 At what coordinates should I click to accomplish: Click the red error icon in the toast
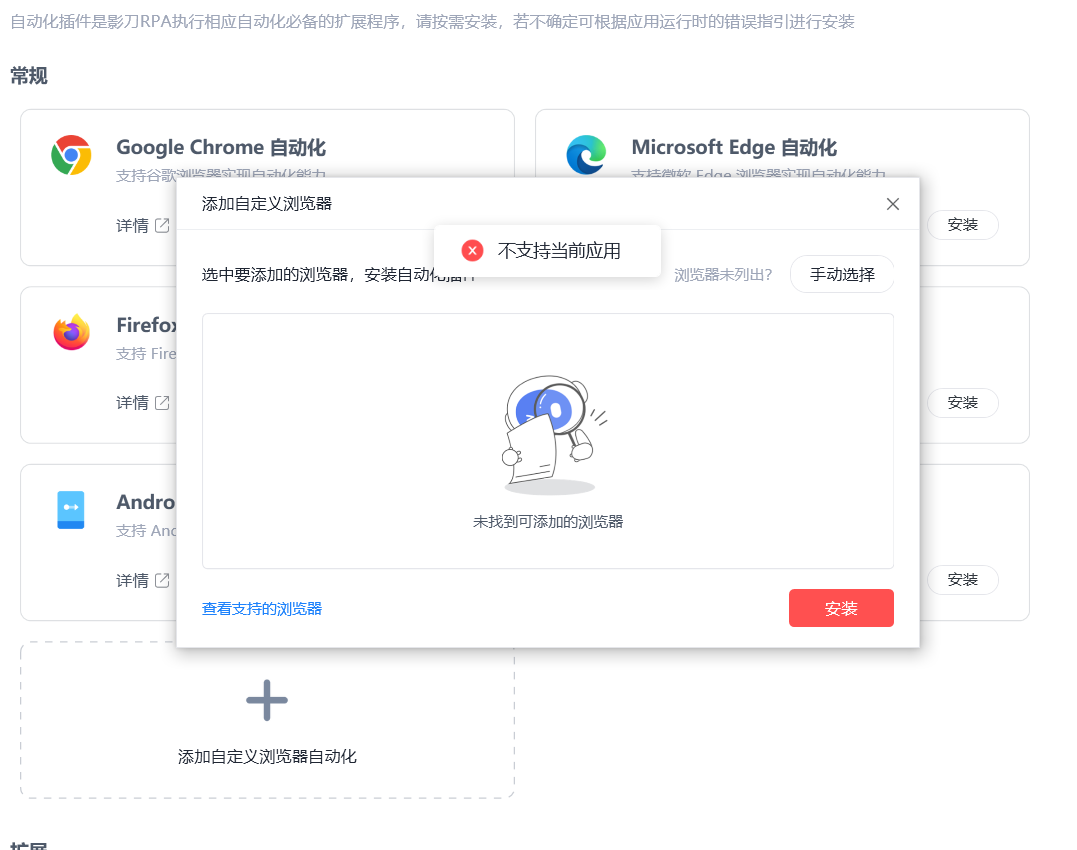click(x=473, y=251)
